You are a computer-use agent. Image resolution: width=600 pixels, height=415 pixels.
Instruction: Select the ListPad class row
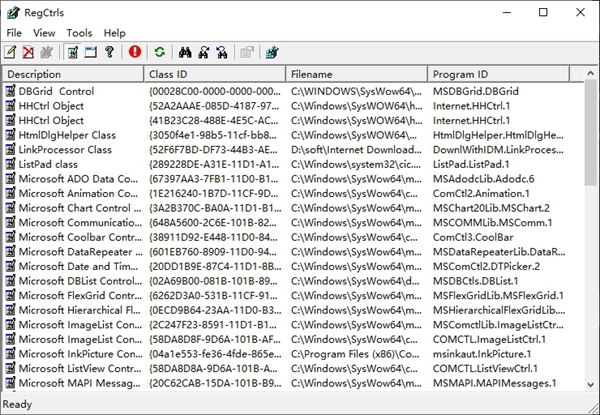293,164
